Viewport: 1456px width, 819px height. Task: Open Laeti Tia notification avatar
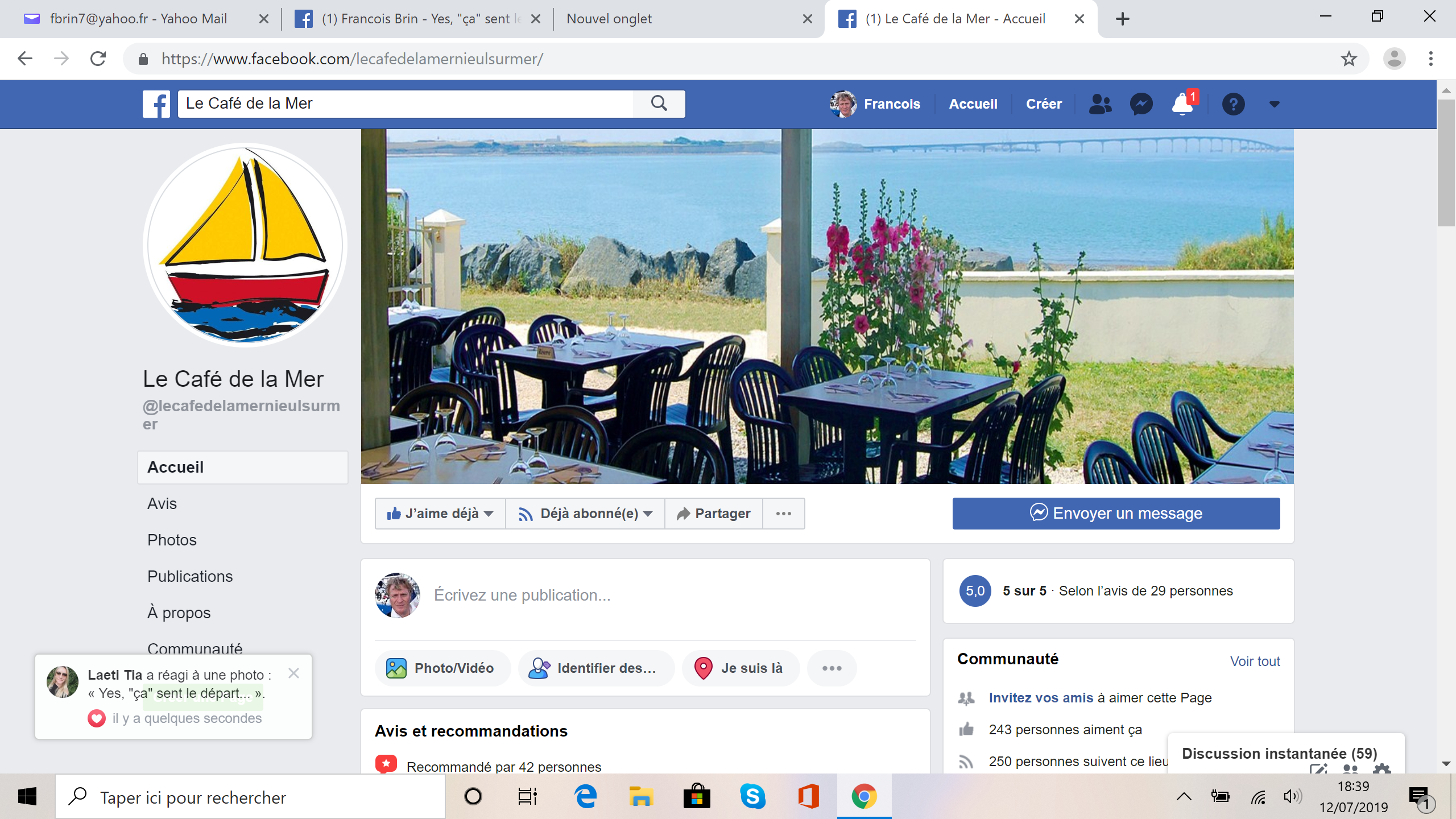tap(63, 682)
